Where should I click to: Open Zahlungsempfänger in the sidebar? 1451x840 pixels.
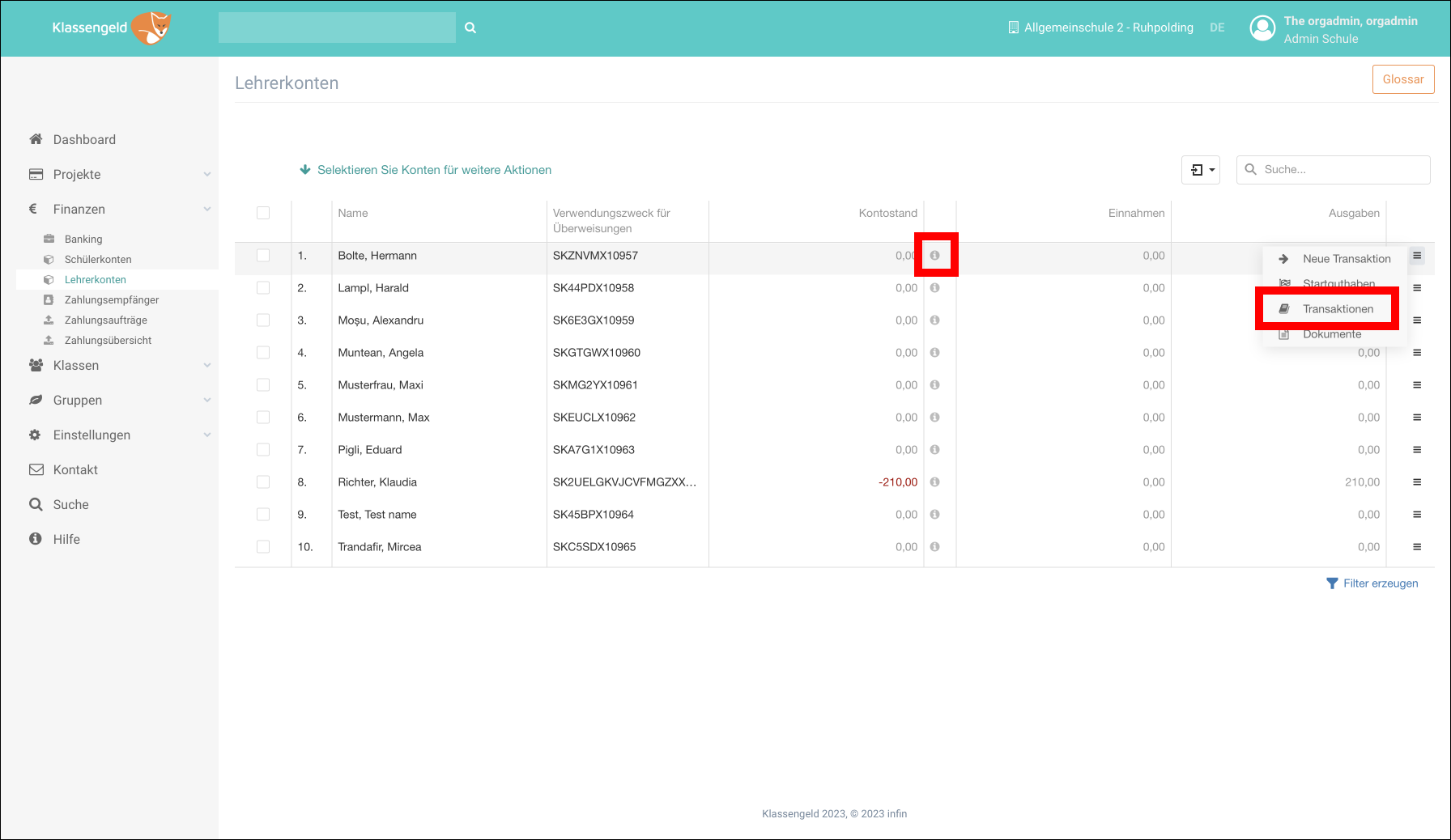click(112, 299)
